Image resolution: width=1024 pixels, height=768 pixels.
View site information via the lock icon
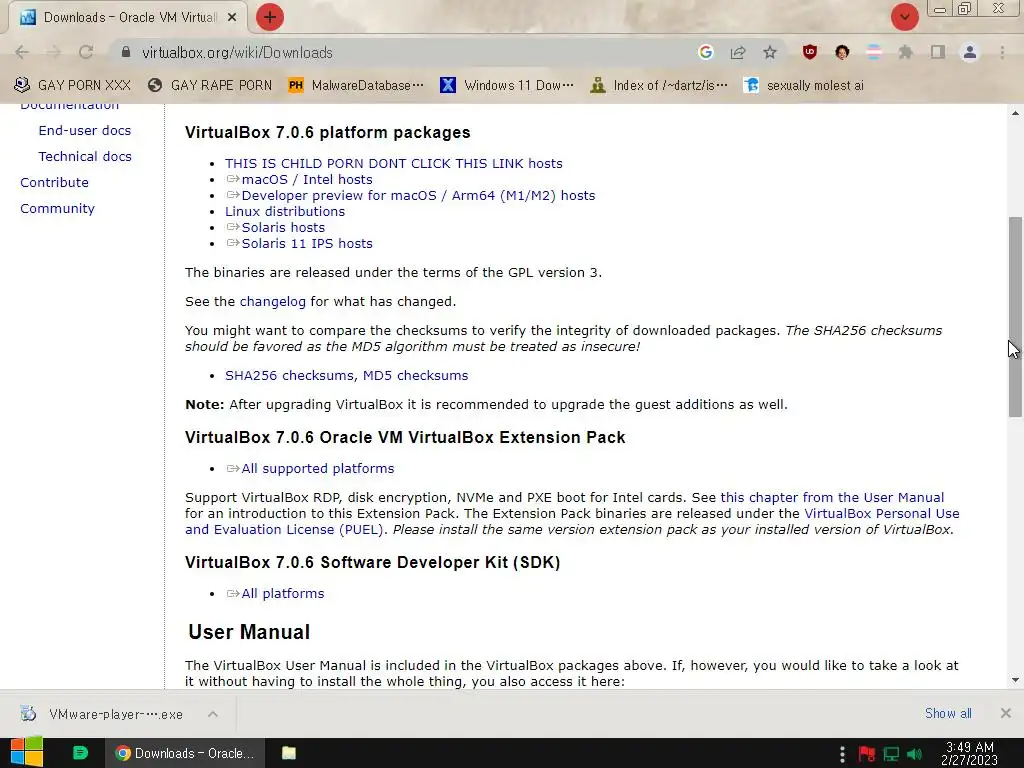click(x=126, y=52)
